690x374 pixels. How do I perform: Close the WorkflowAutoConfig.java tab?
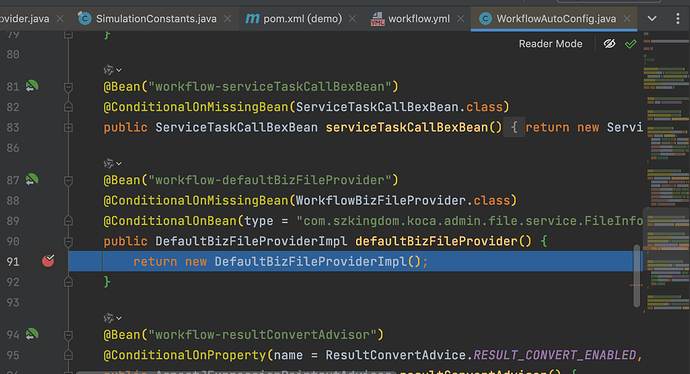(x=627, y=18)
